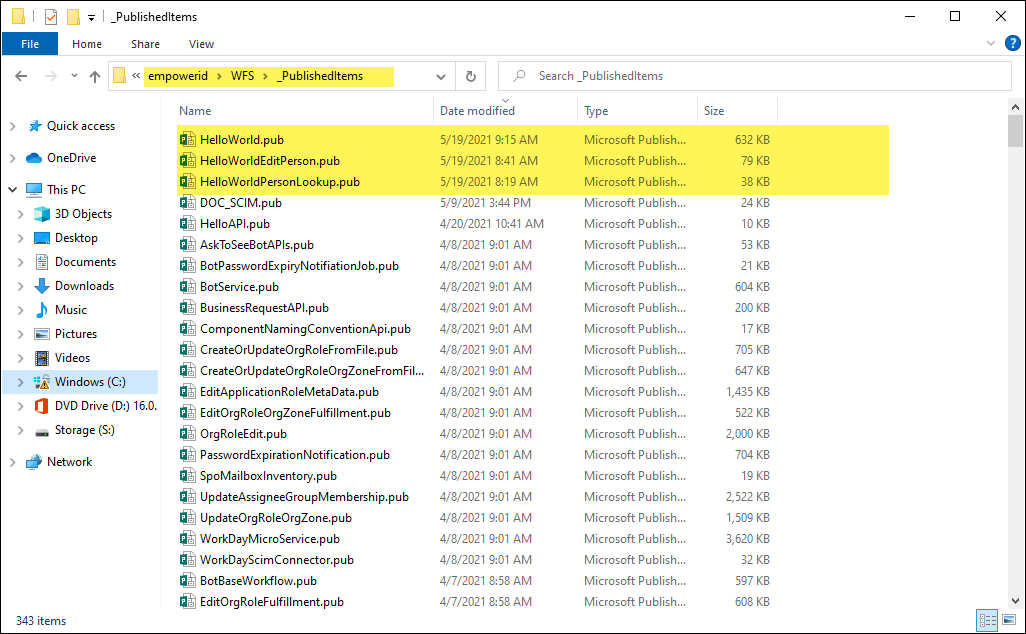Expand the Quick access tree node
This screenshot has height=634, width=1026.
12,126
